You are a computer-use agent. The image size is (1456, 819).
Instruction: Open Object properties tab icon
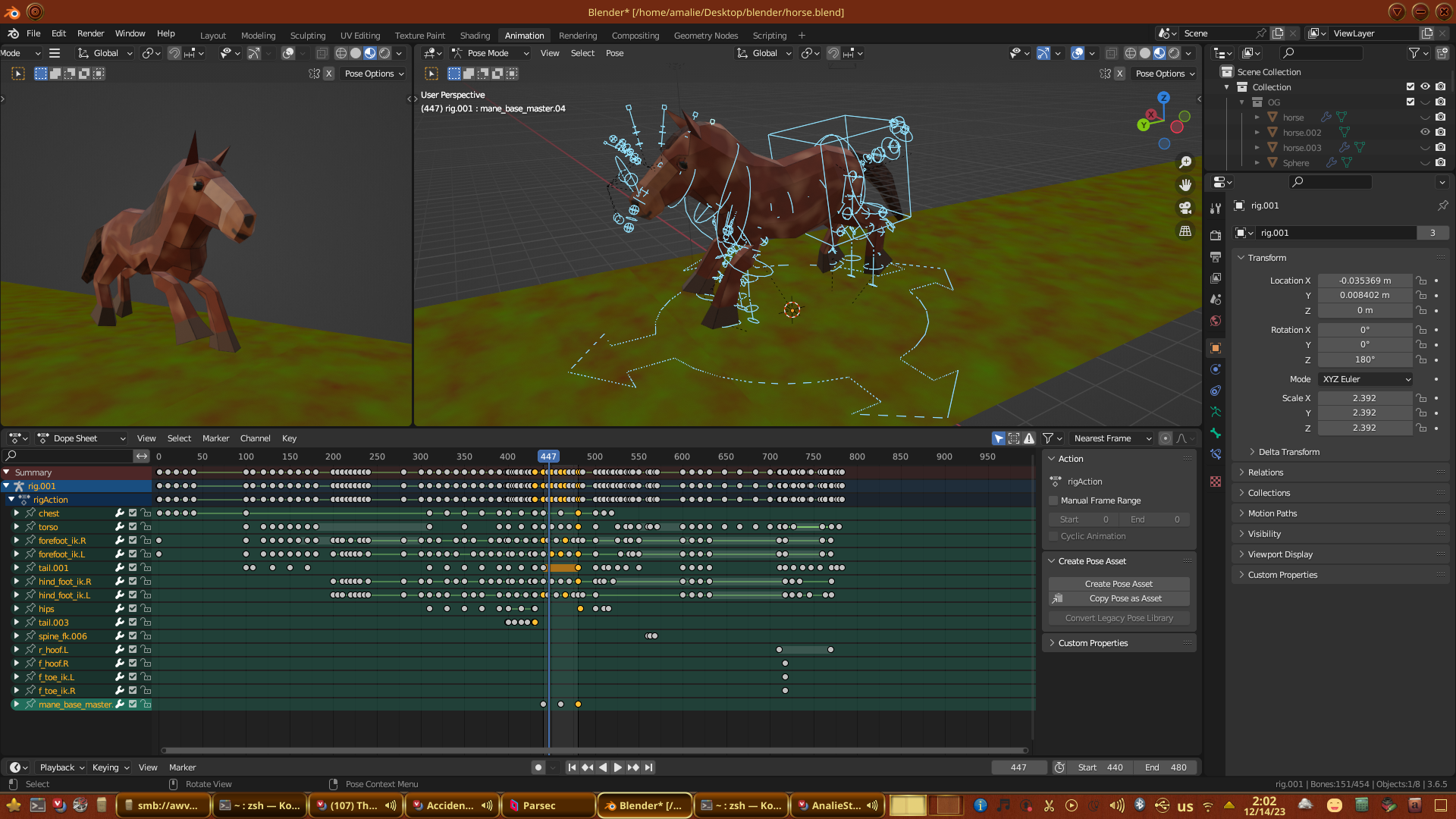click(x=1216, y=348)
